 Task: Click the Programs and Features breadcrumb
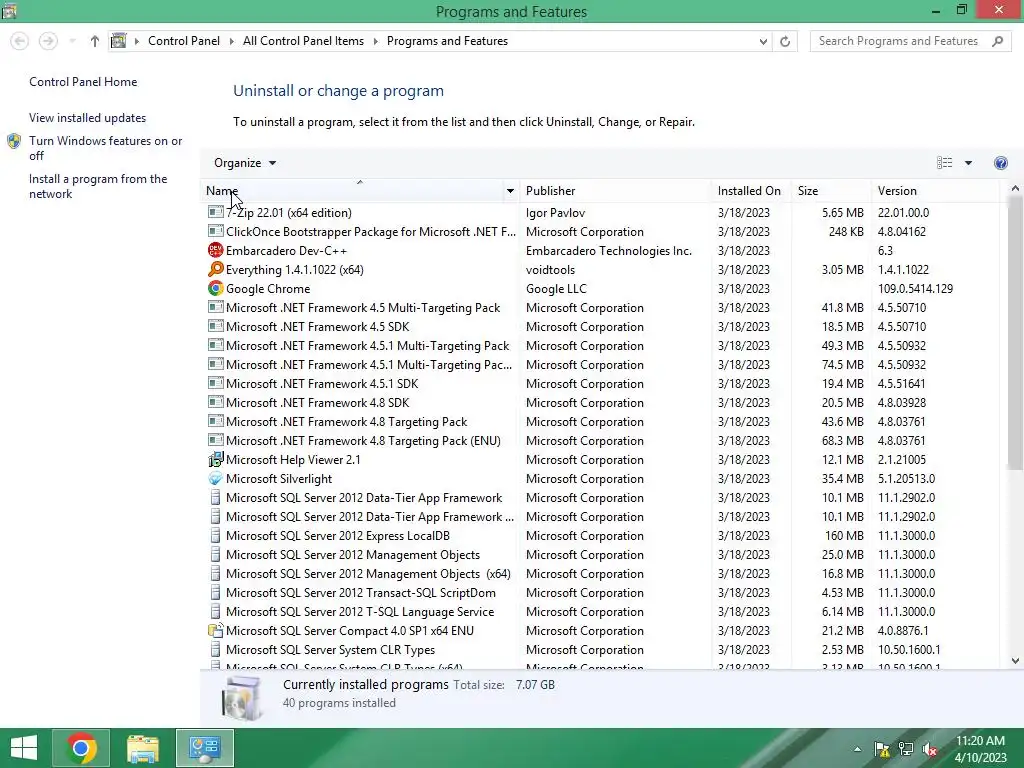point(447,41)
